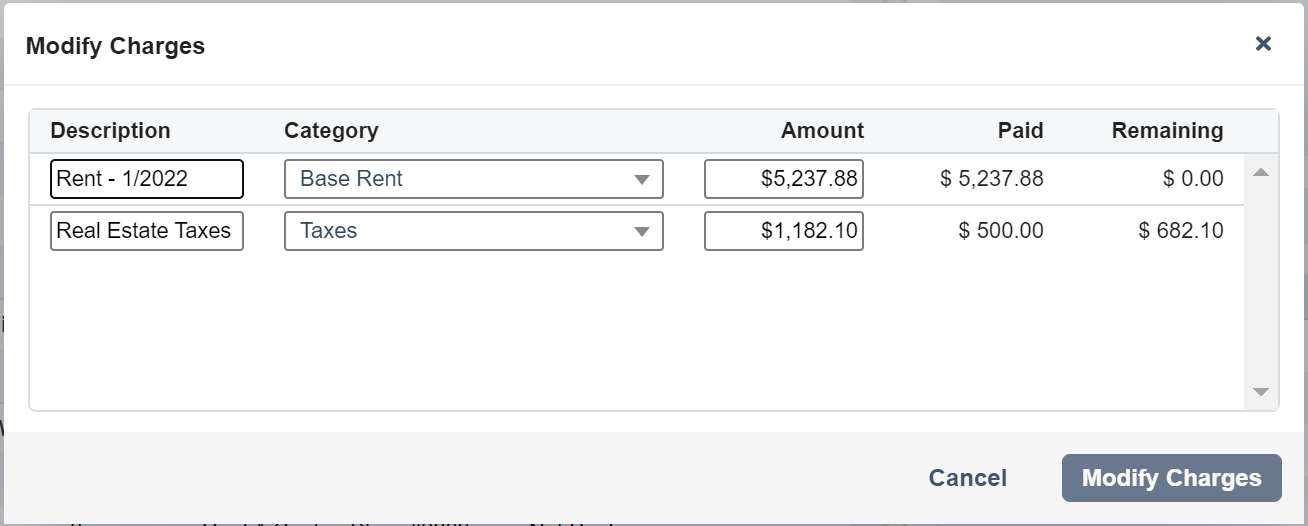Click the Description column header
The width and height of the screenshot is (1308, 526).
click(x=110, y=131)
